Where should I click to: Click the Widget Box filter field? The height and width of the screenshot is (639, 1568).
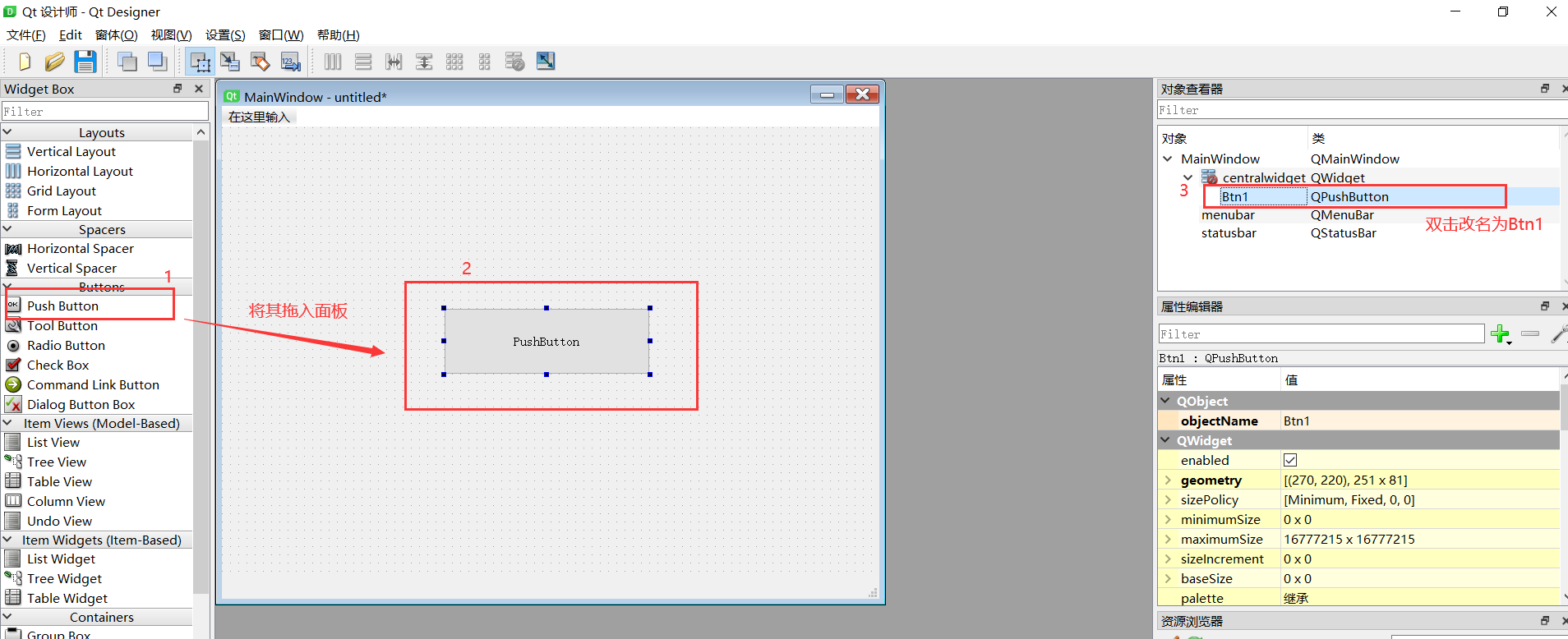104,111
